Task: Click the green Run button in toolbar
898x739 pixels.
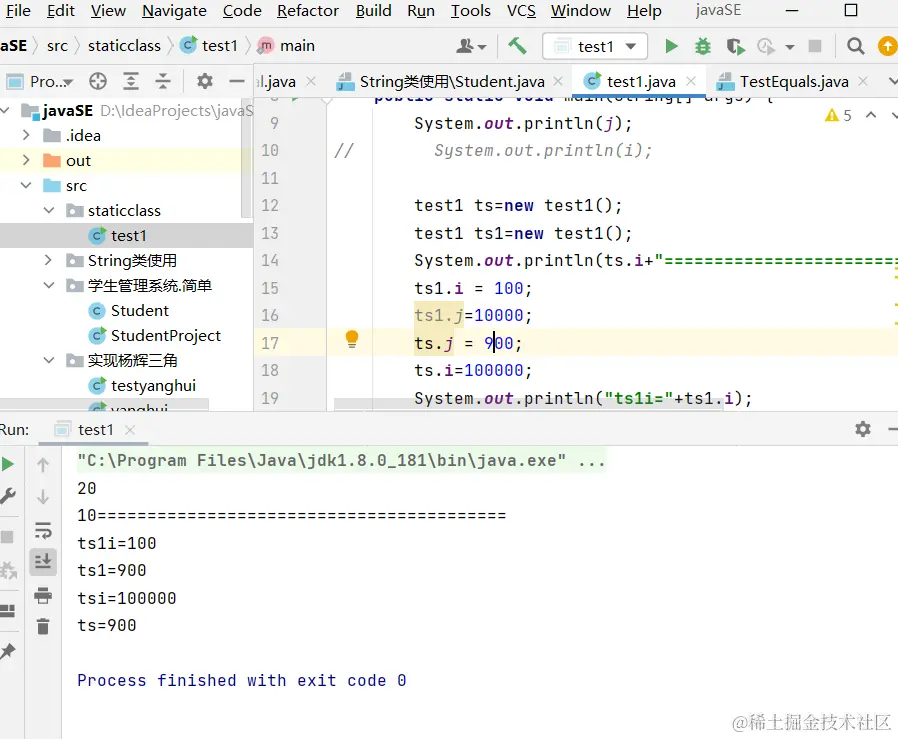Action: click(671, 46)
